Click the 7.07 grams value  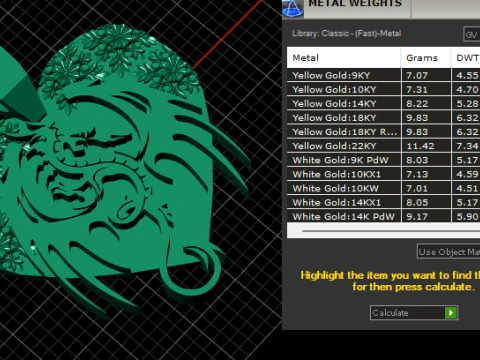(x=417, y=75)
